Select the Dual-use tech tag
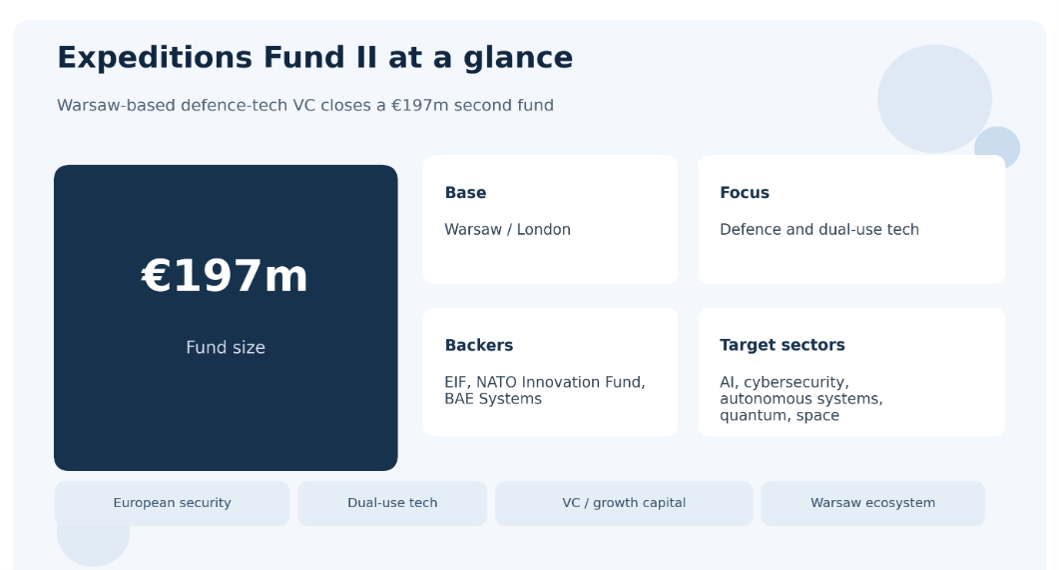The width and height of the screenshot is (1059, 570). pyautogui.click(x=392, y=503)
